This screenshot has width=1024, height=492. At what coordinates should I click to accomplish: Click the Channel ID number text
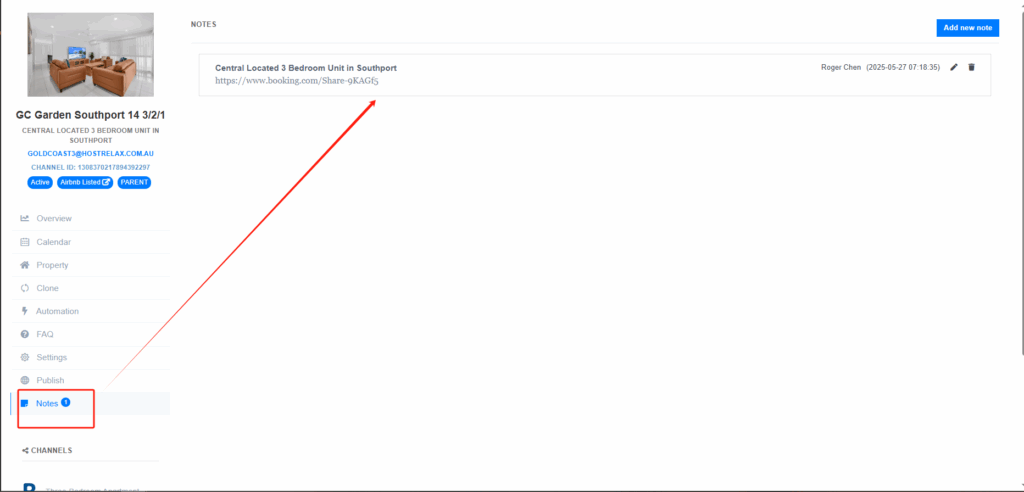tap(91, 167)
